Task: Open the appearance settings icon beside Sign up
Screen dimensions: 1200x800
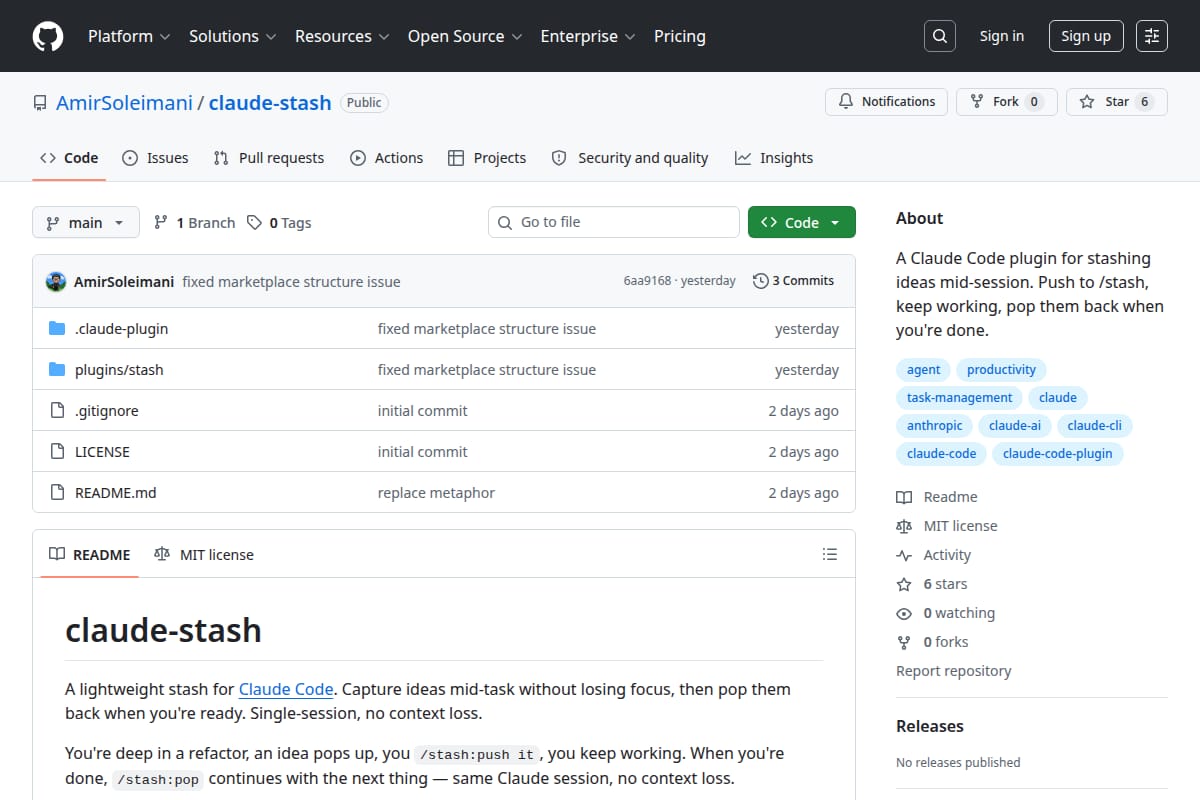Action: (1152, 36)
